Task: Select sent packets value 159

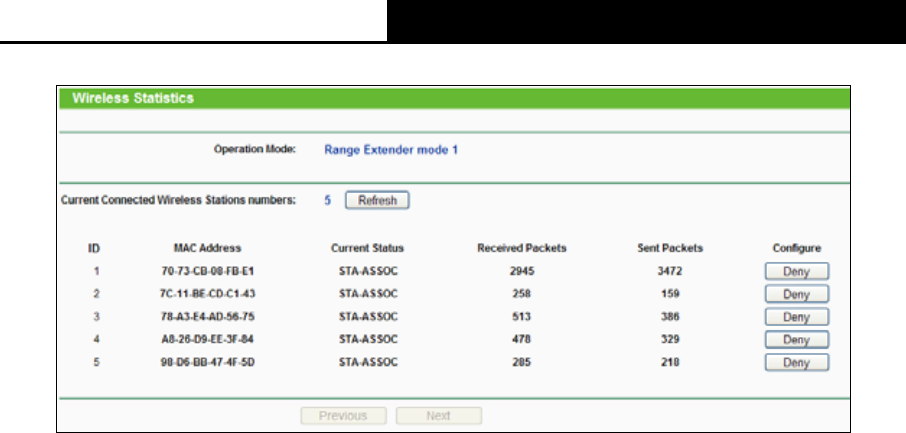Action: (670, 294)
